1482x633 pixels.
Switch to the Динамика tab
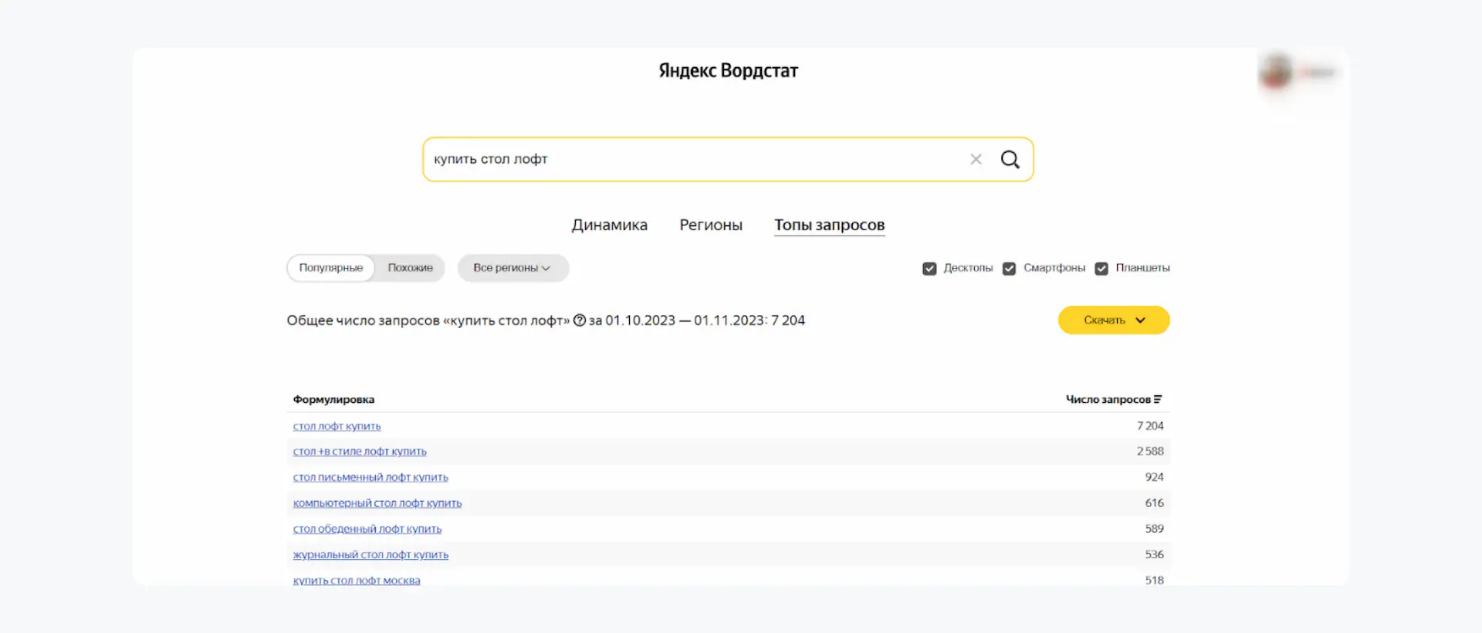coord(609,224)
